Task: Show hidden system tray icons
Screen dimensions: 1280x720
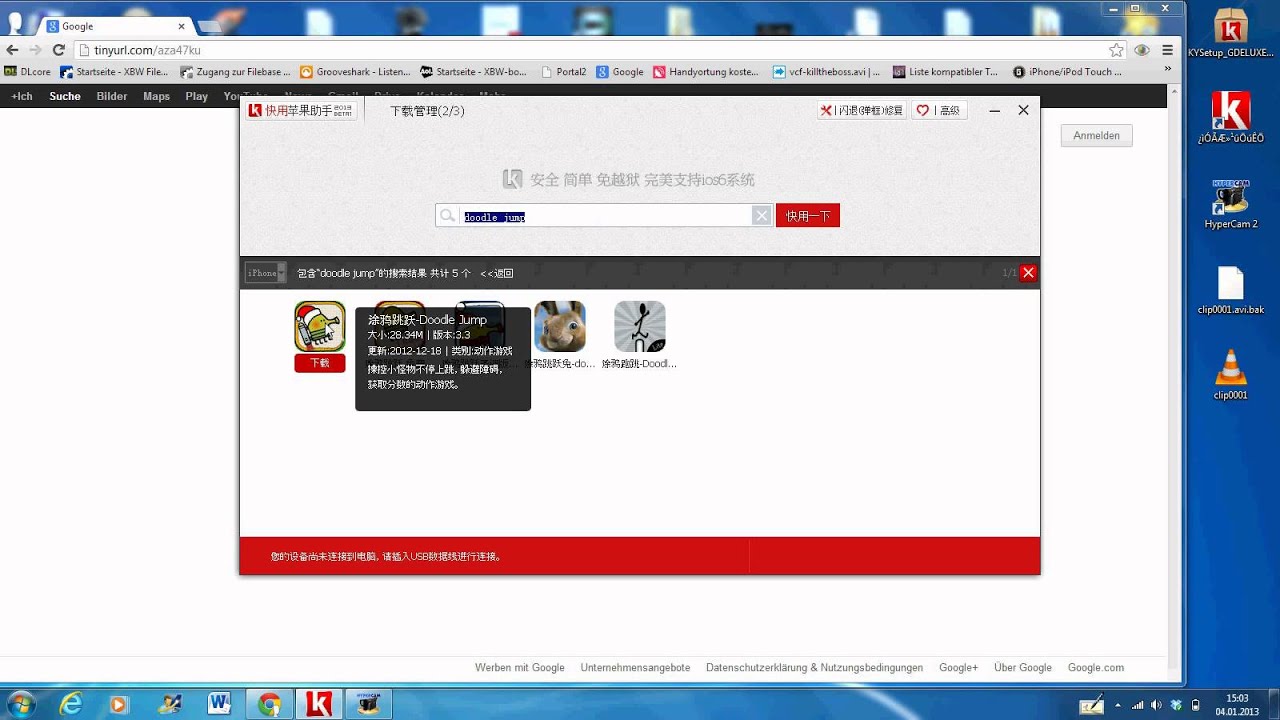Action: click(x=1118, y=705)
